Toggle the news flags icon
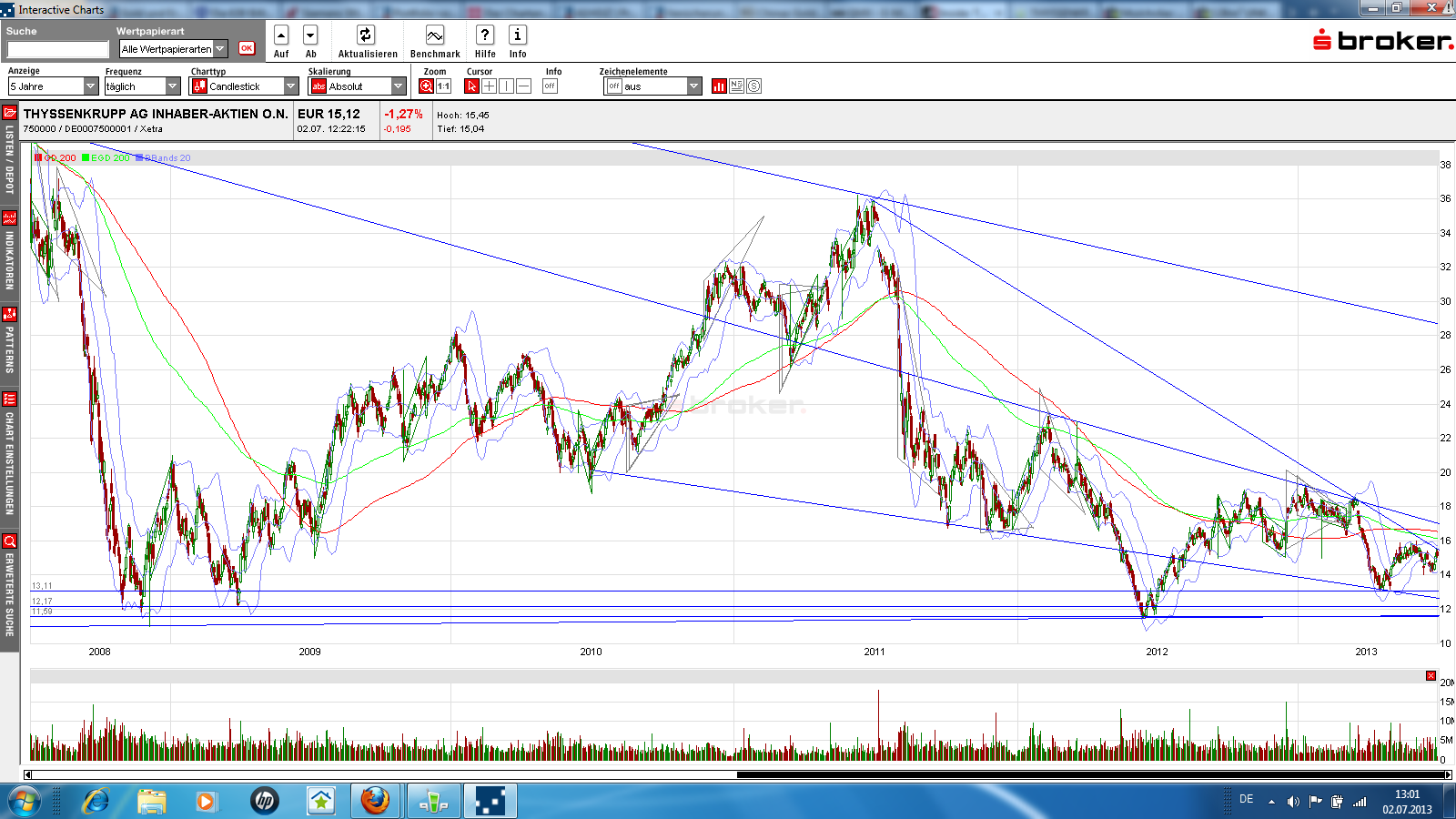 [736, 86]
